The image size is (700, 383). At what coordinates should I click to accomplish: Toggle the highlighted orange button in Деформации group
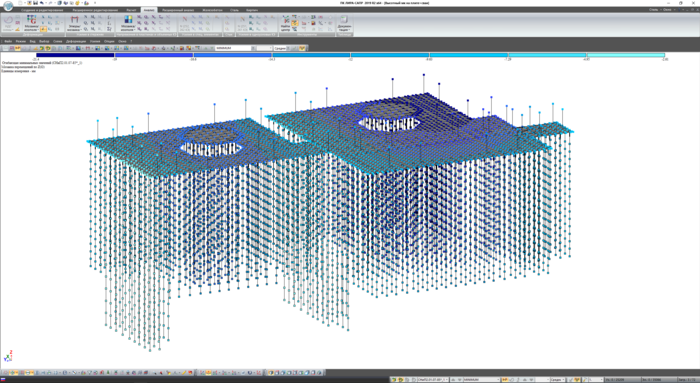pyautogui.click(x=43, y=29)
